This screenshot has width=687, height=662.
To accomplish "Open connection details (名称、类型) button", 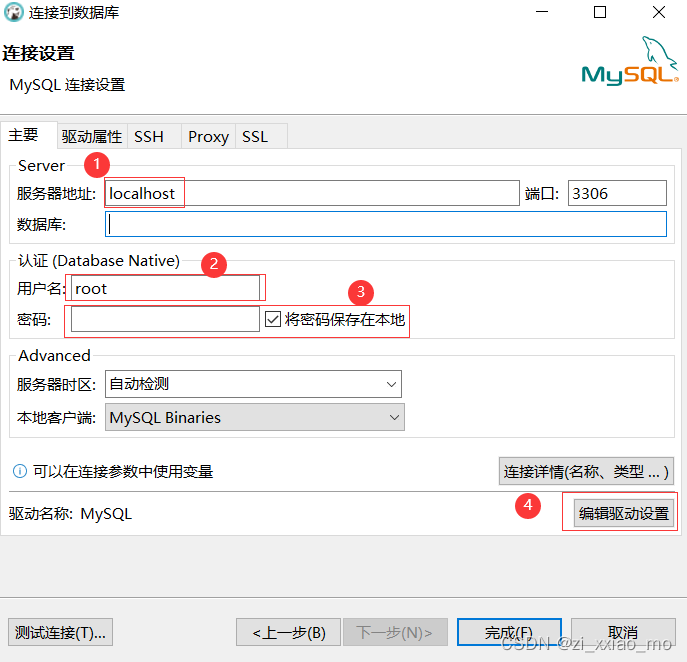I will [585, 471].
